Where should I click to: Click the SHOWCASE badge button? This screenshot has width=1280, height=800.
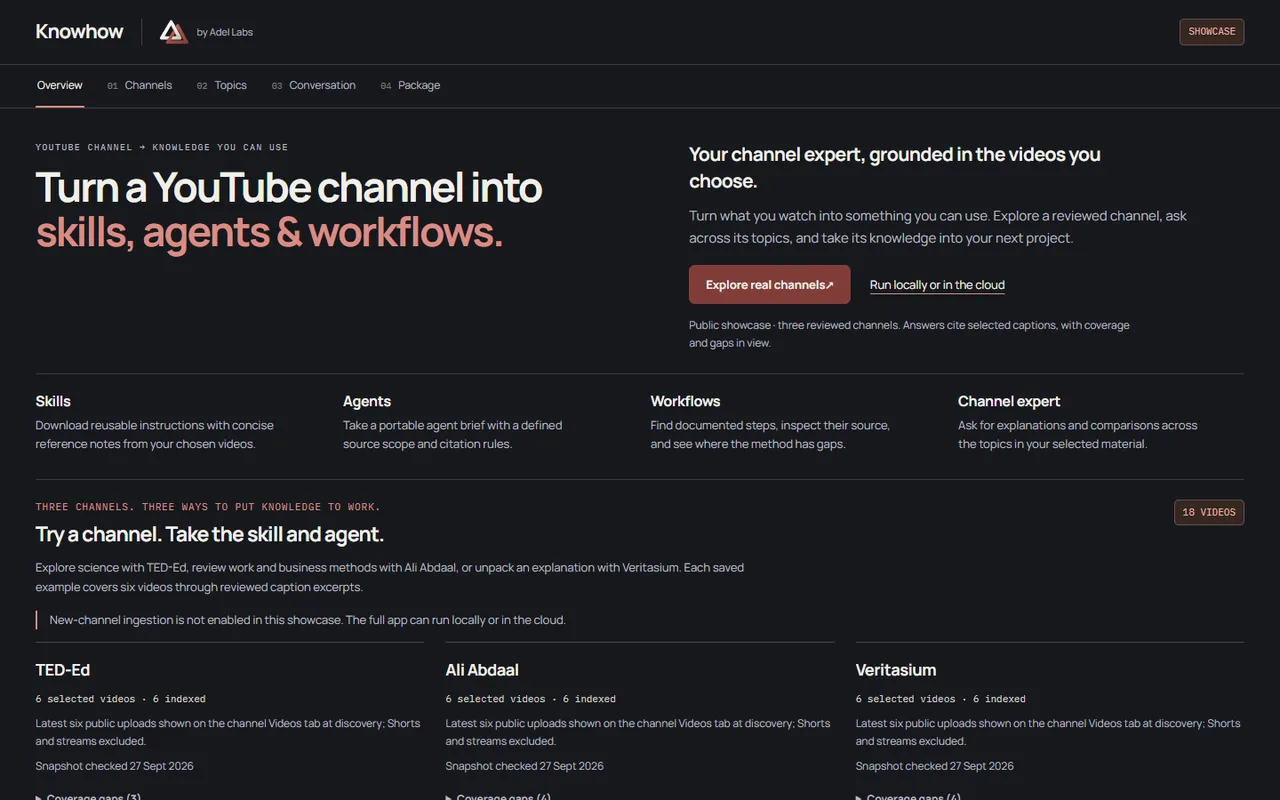click(1212, 32)
